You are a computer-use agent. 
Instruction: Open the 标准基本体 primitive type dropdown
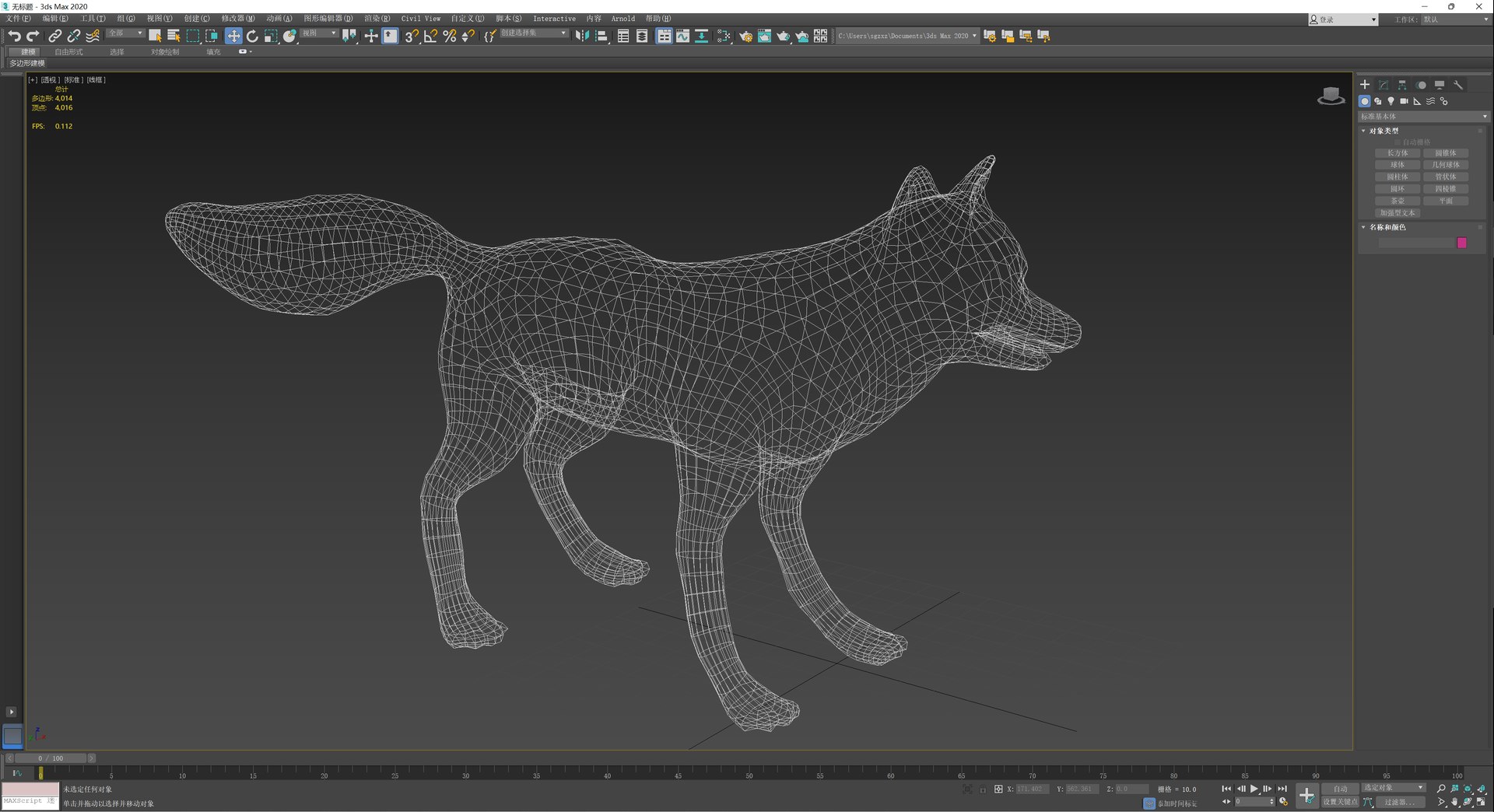[1423, 117]
